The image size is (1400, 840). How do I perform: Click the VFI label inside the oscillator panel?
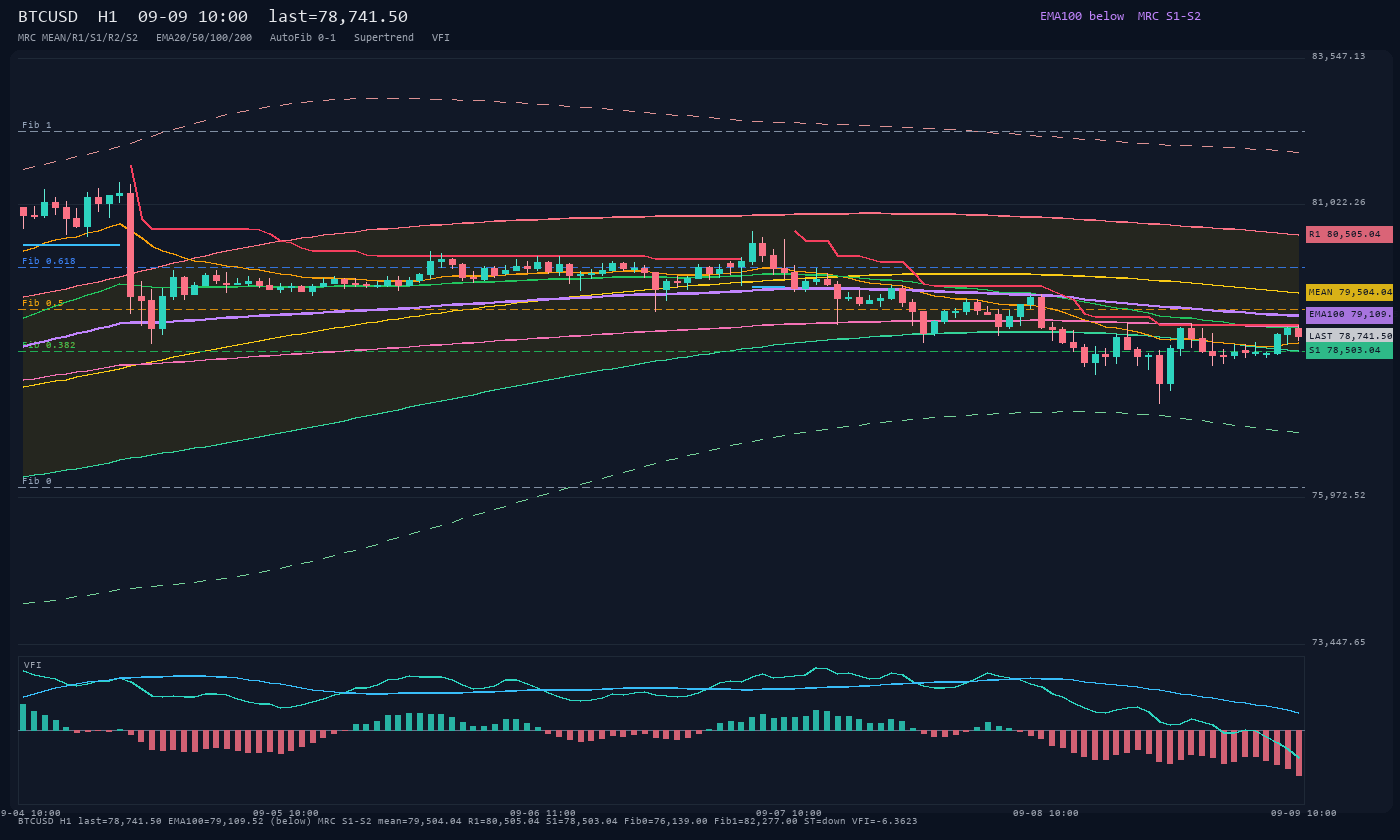pyautogui.click(x=33, y=665)
